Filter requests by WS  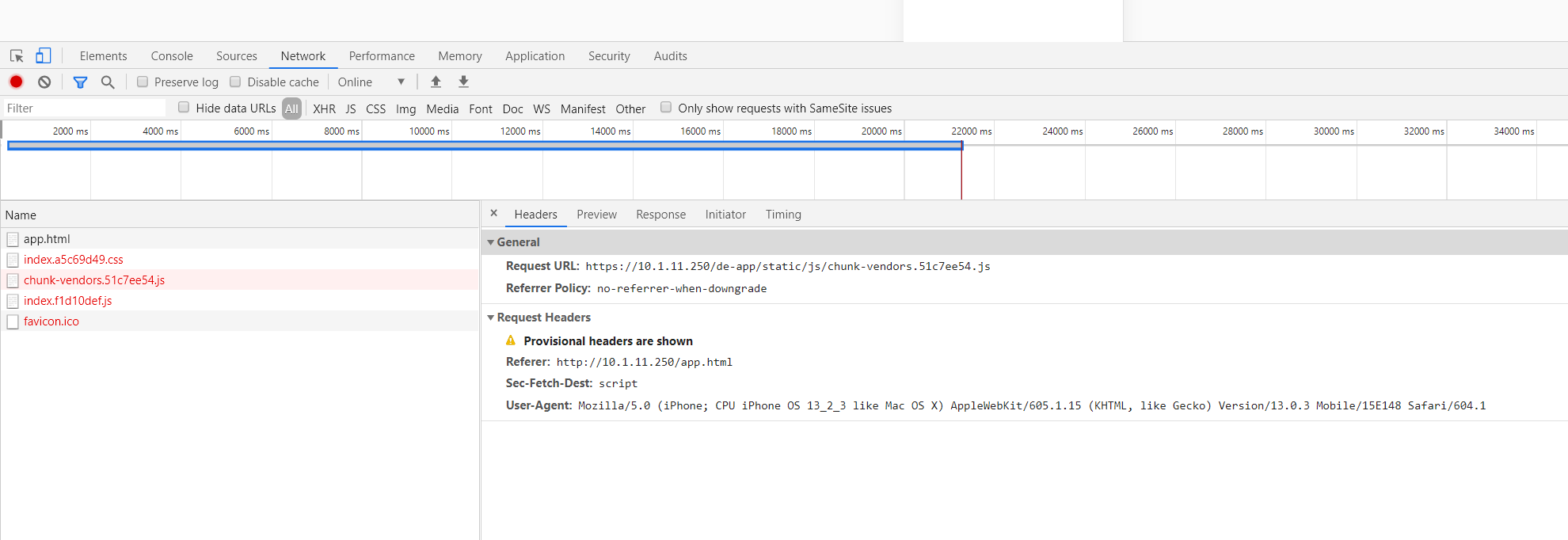pos(542,108)
